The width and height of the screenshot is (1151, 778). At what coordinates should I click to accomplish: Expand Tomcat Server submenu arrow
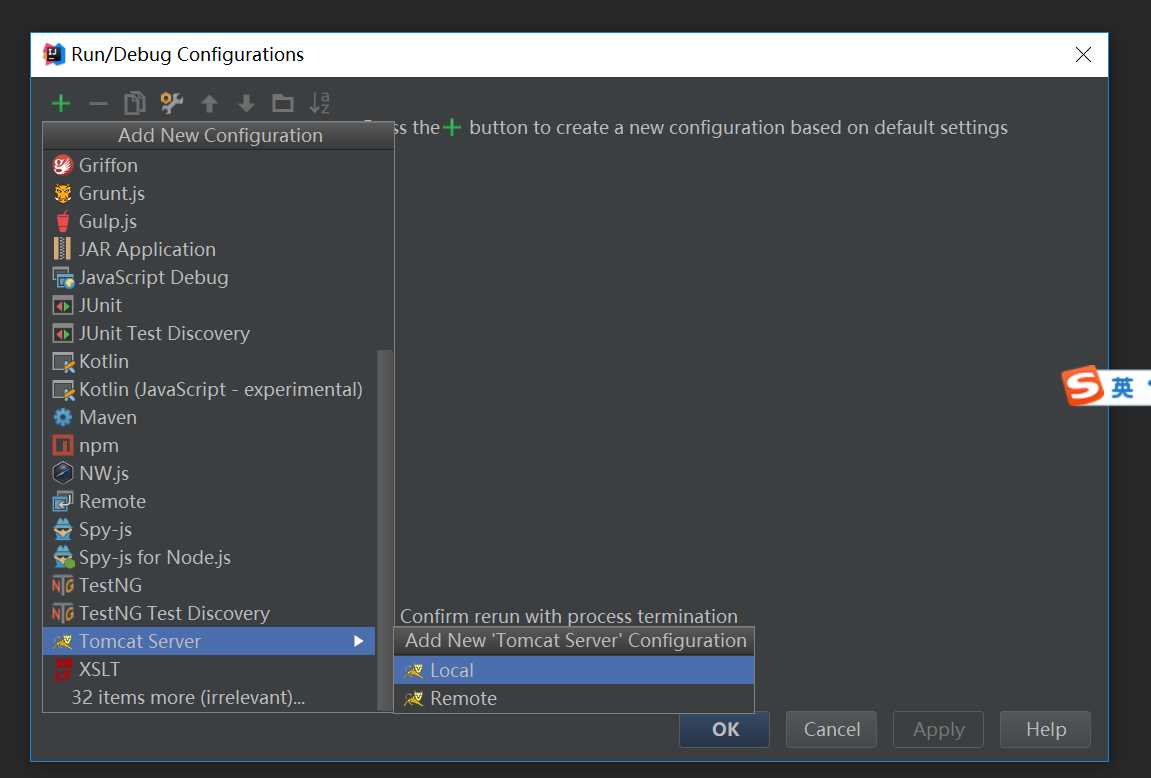click(358, 641)
